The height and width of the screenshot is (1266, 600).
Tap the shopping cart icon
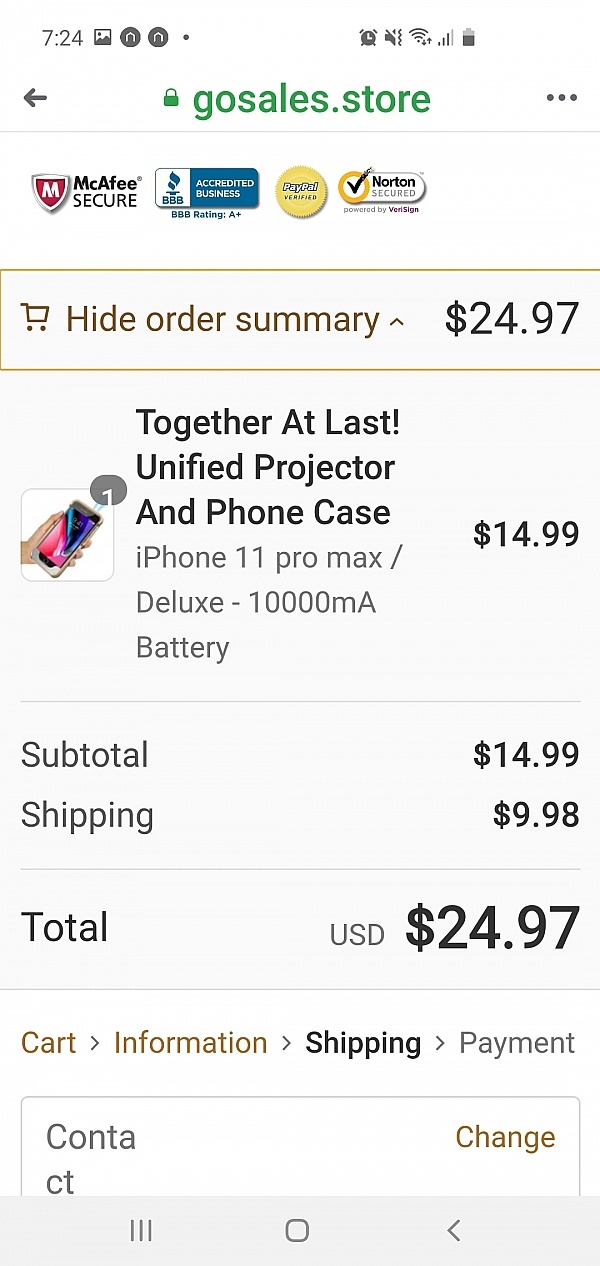[x=35, y=319]
